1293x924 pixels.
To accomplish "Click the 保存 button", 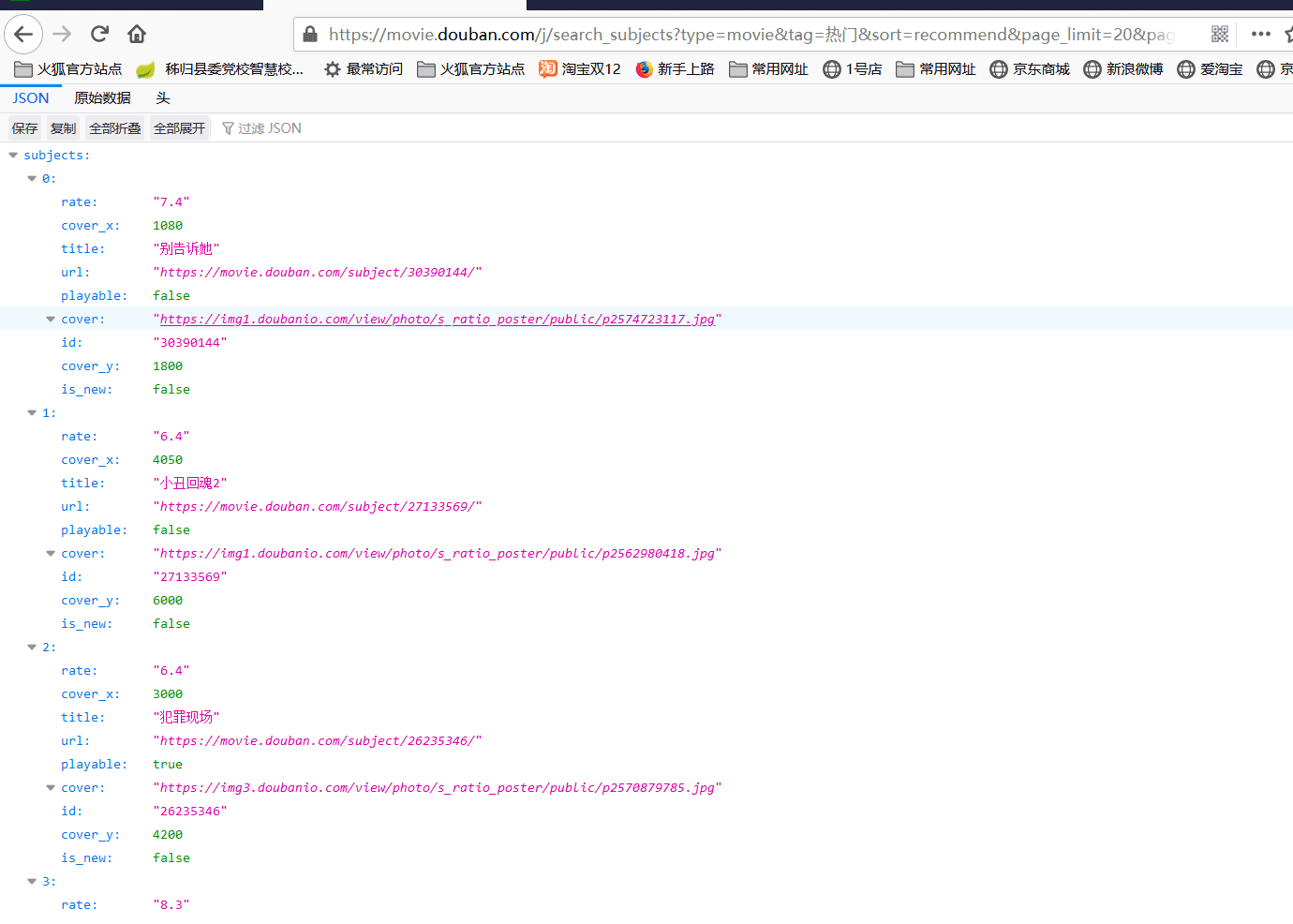I will (x=25, y=128).
